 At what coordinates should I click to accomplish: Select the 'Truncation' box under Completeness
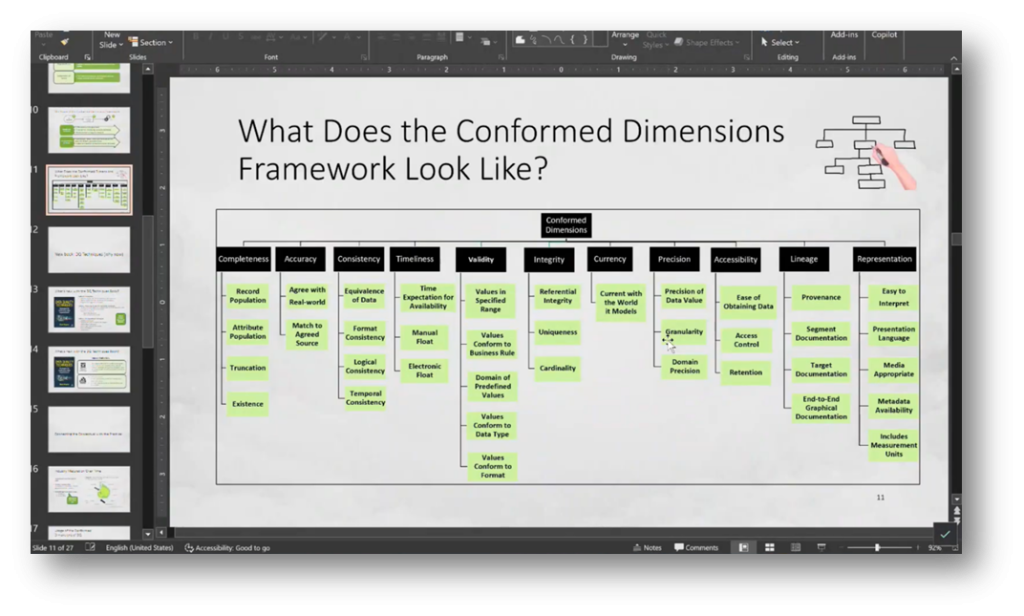[248, 368]
